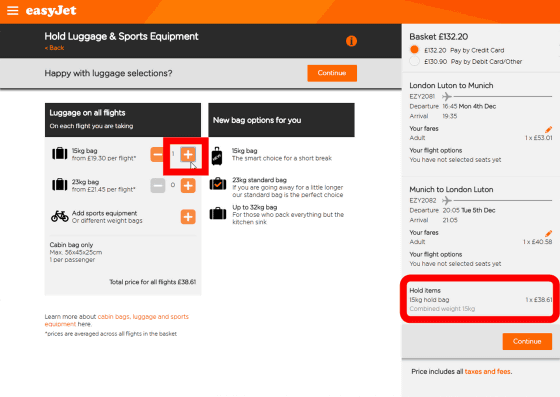The width and height of the screenshot is (560, 397).
Task: Click the Up to 32kg bag icon
Action: click(218, 213)
